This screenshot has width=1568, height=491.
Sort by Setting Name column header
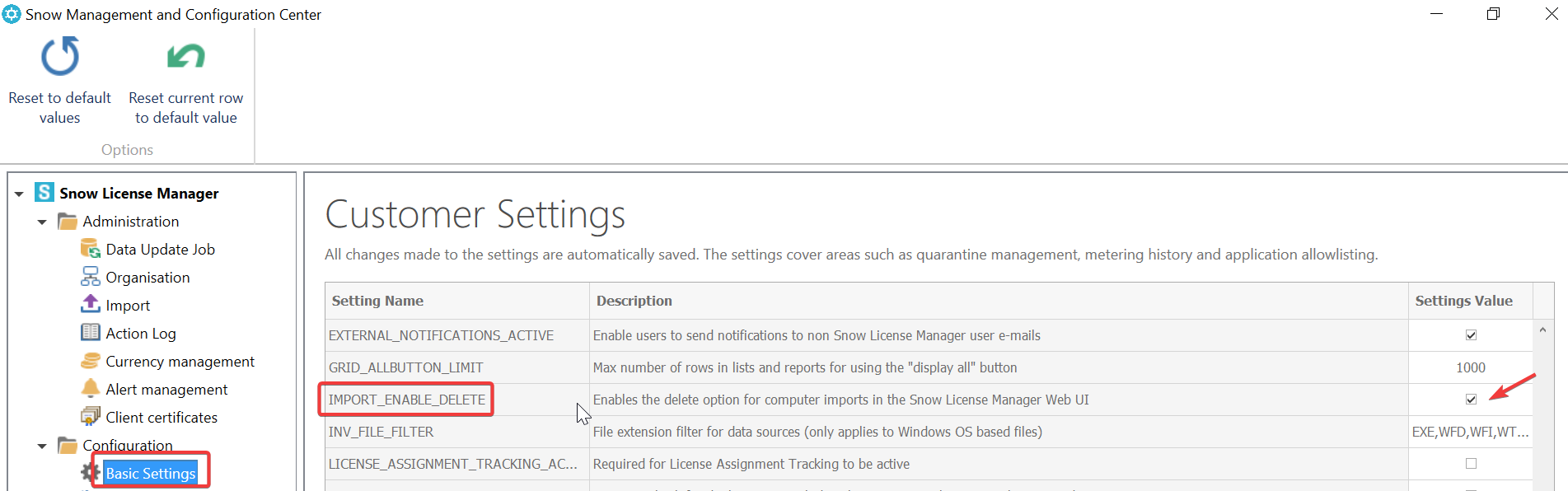457,301
